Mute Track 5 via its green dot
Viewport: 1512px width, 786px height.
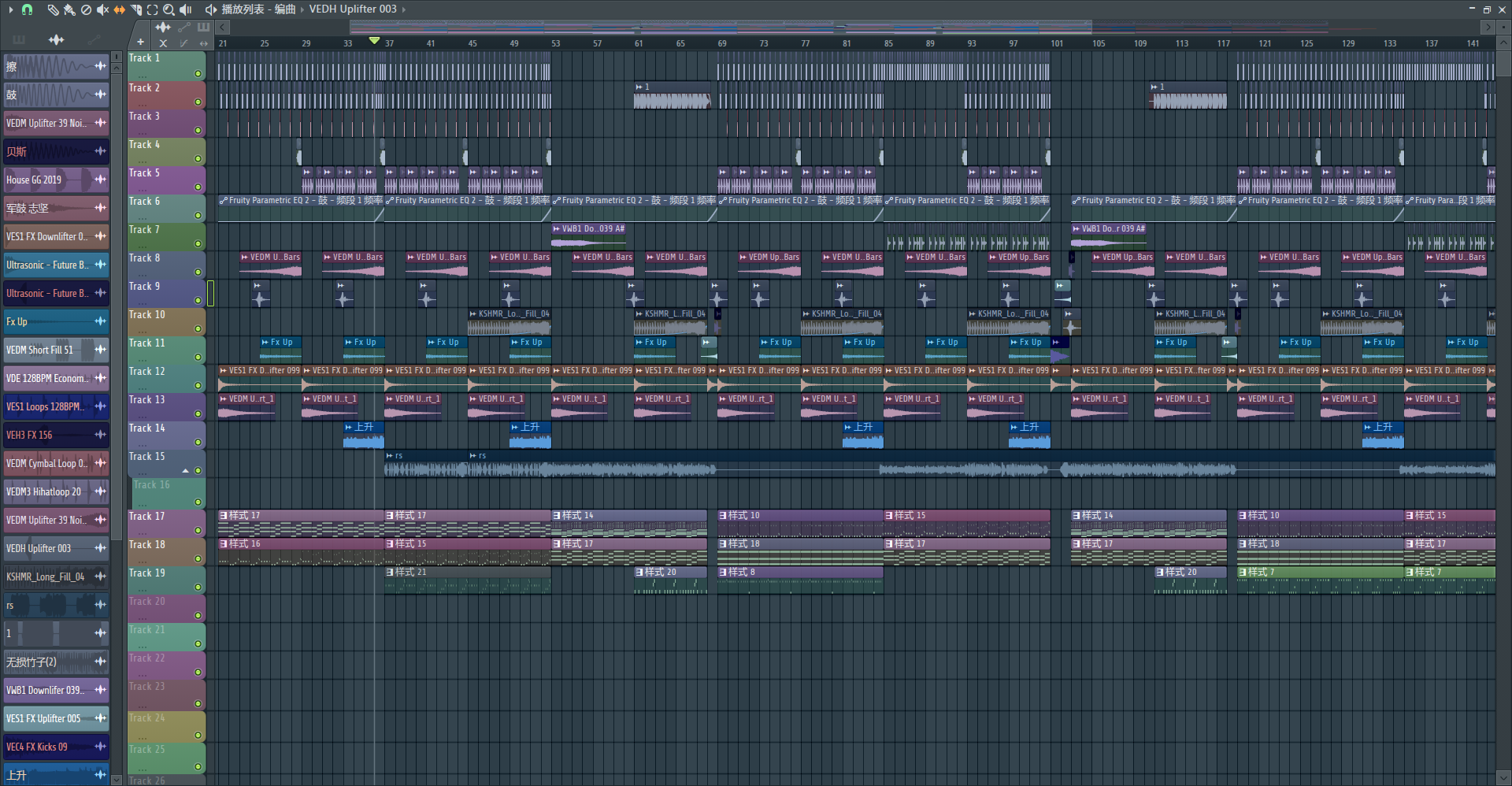coord(198,187)
